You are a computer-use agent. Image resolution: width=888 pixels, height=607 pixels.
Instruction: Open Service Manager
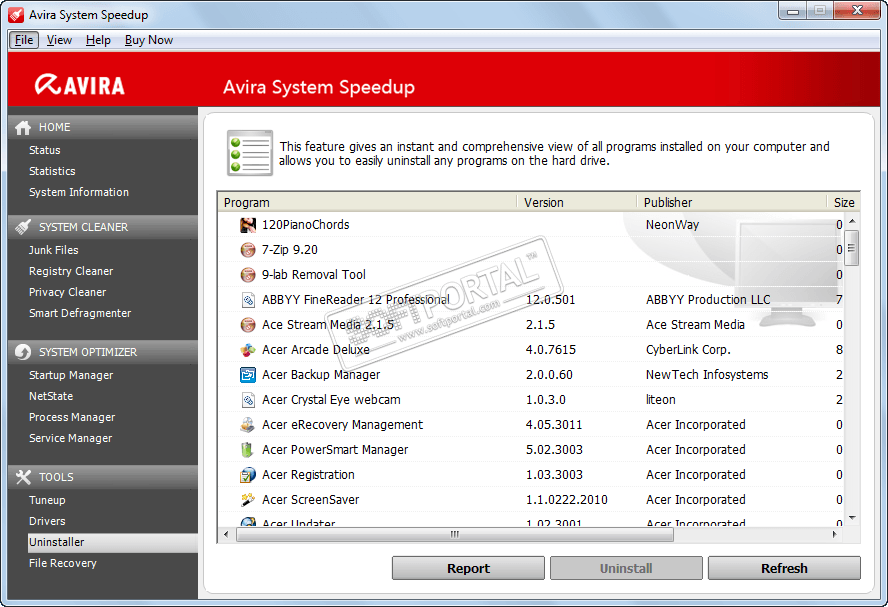coord(70,438)
